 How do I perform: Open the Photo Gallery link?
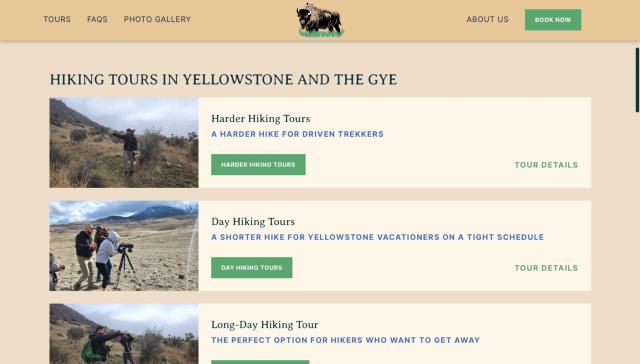pyautogui.click(x=157, y=19)
